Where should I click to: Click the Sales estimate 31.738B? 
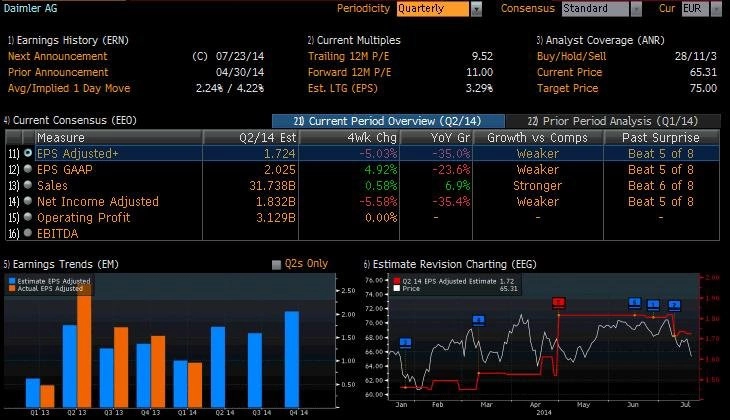[272, 185]
